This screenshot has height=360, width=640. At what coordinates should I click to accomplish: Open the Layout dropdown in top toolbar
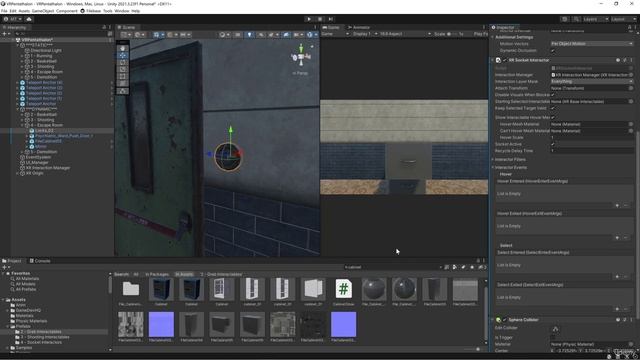[623, 19]
